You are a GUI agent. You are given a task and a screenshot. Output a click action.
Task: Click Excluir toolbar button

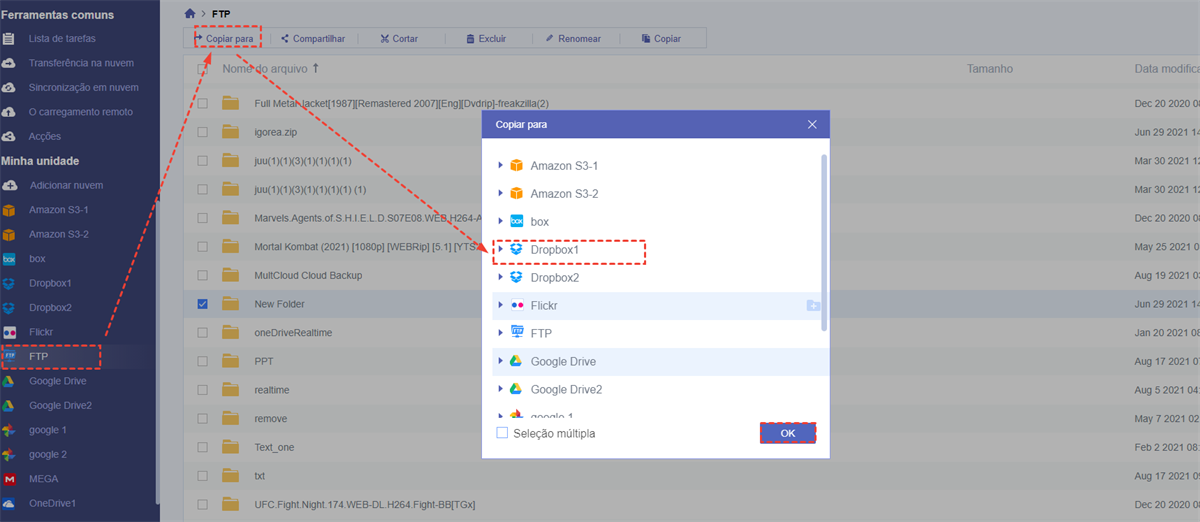[486, 38]
